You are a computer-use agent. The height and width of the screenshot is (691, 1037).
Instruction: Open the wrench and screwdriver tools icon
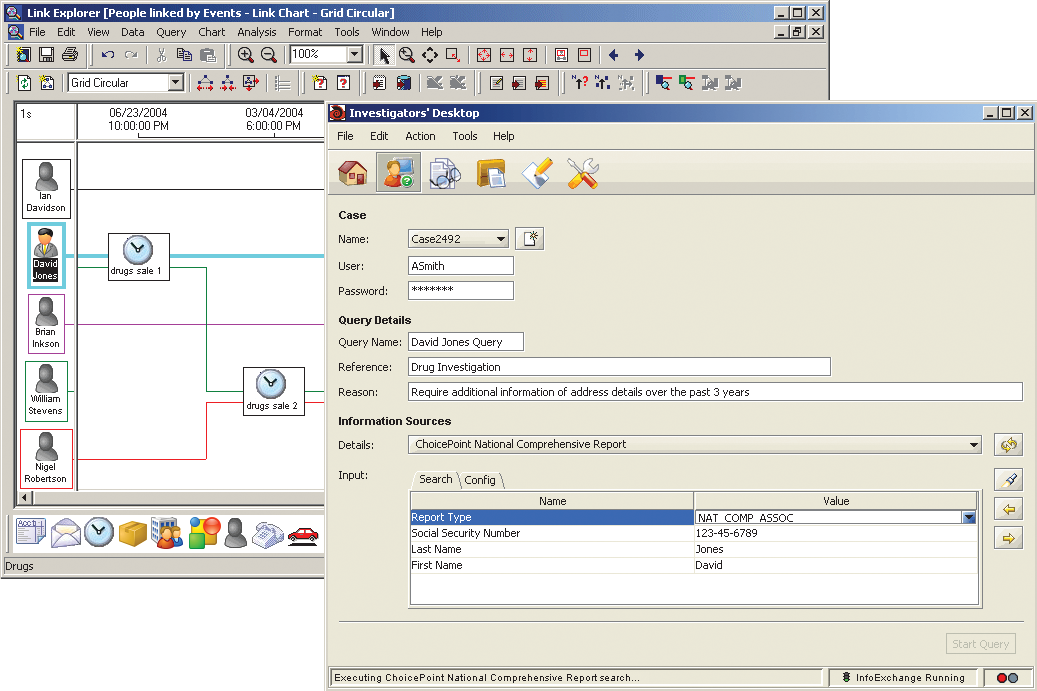tap(582, 173)
